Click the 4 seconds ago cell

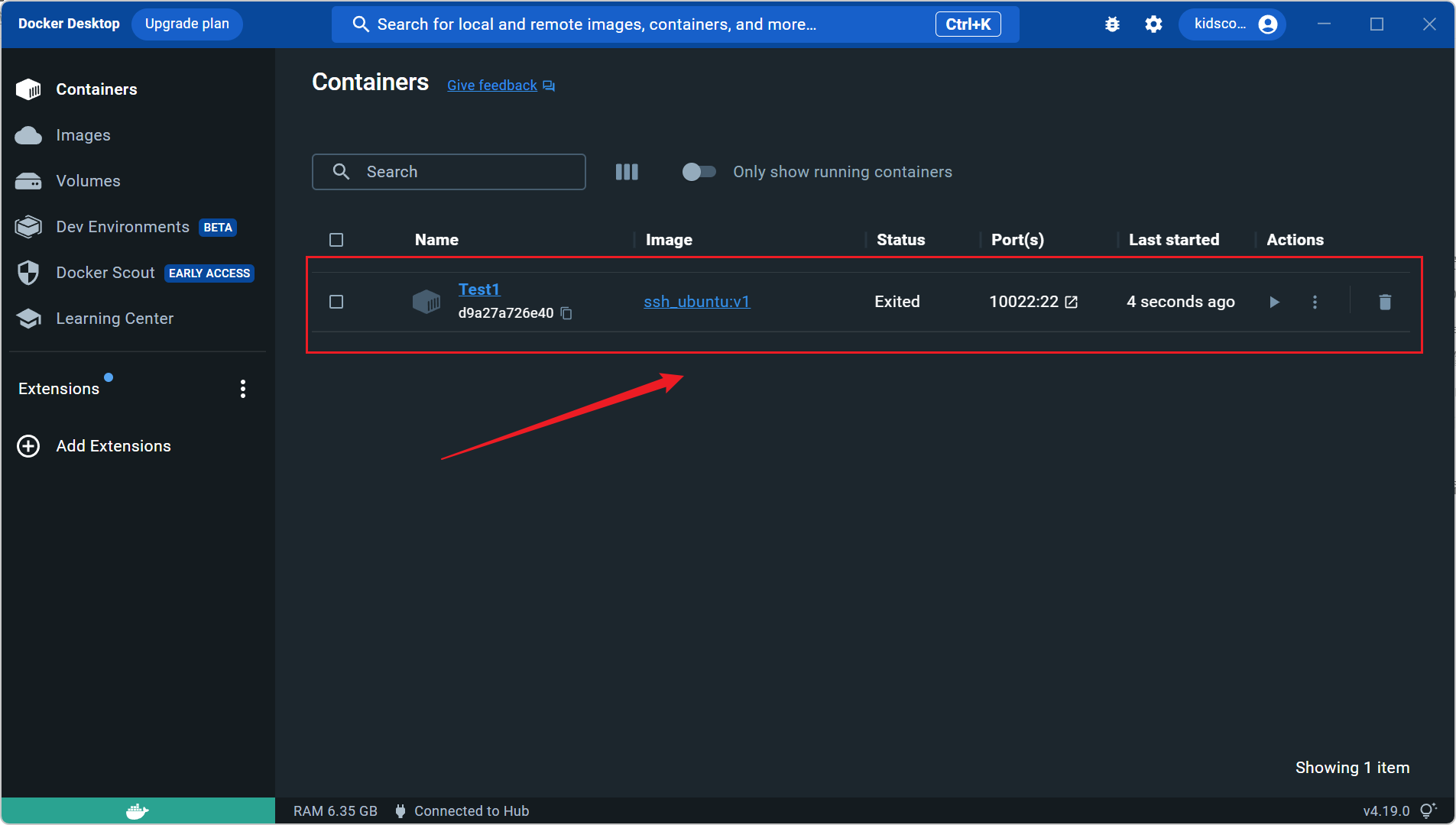point(1181,302)
